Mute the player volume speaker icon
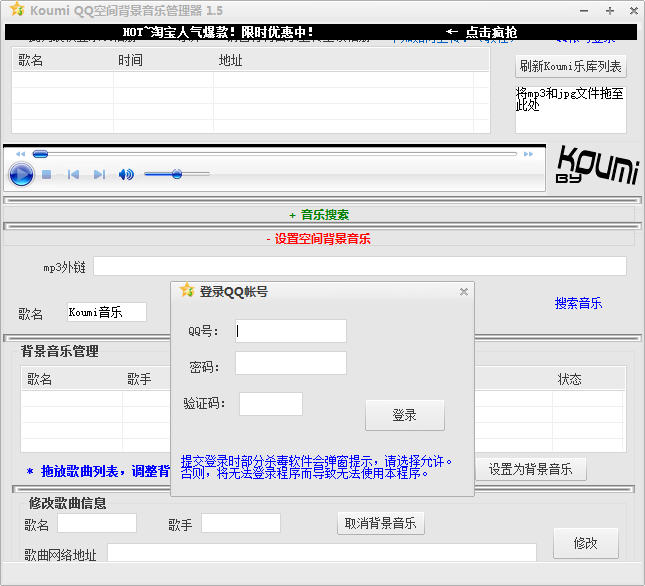This screenshot has height=586, width=645. 126,175
